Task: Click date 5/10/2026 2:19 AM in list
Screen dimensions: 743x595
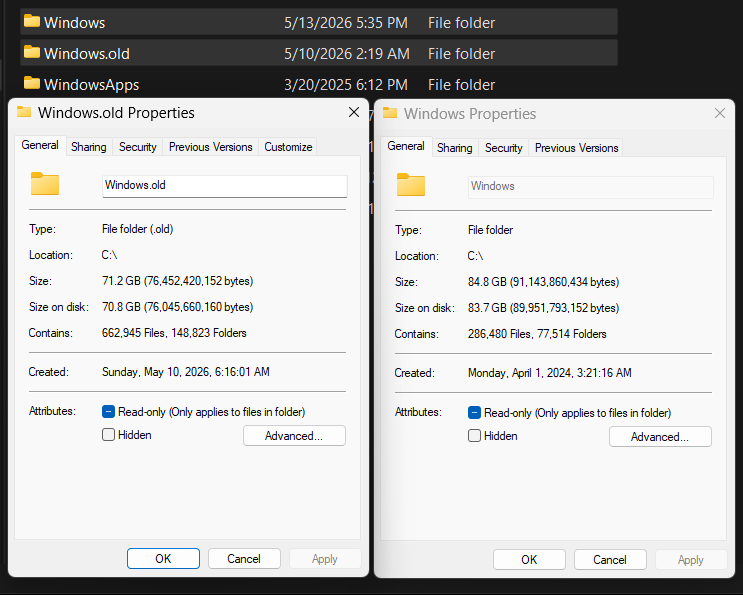Action: 347,54
